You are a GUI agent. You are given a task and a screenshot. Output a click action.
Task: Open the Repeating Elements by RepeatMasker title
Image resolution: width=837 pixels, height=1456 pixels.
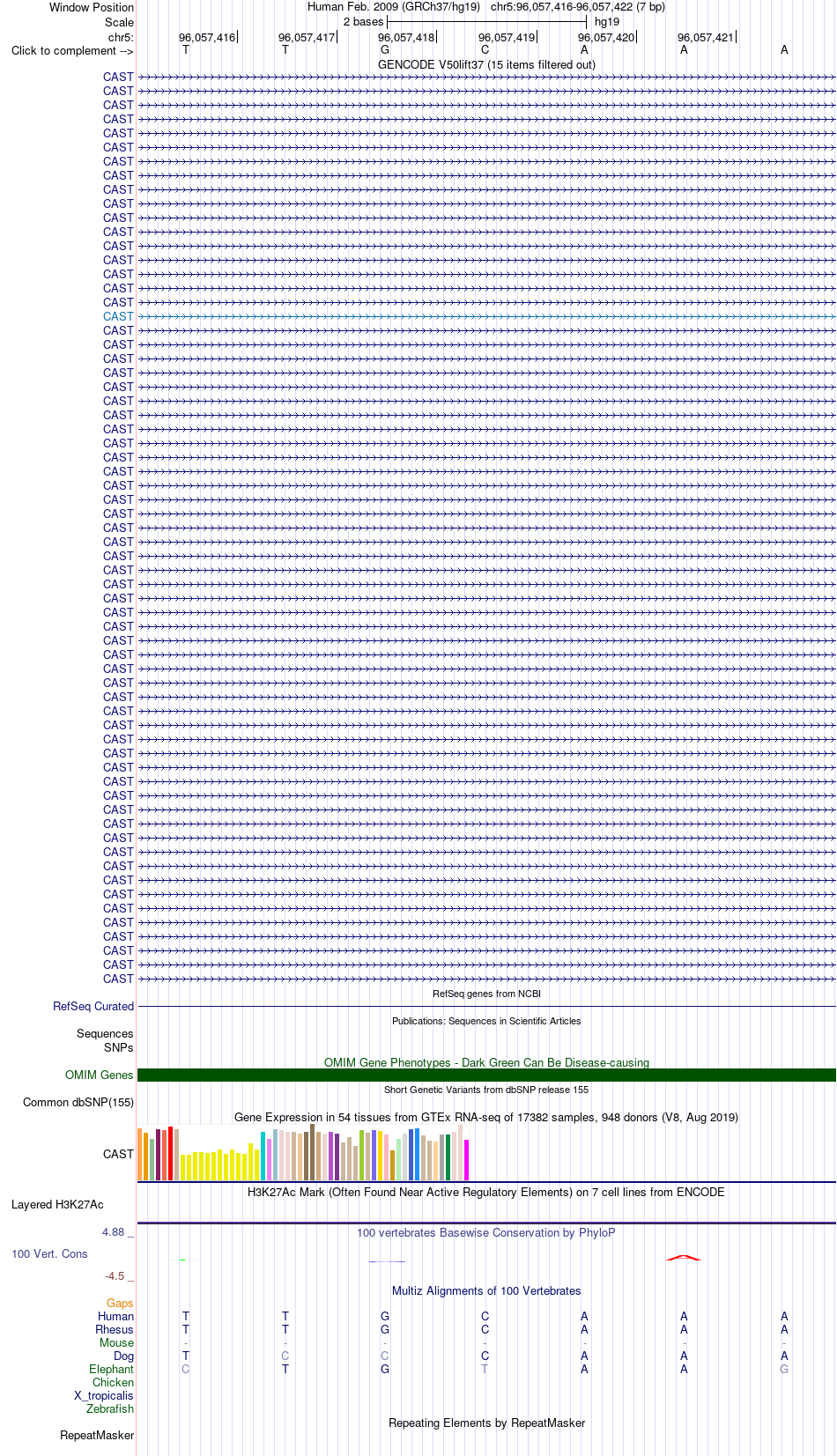point(486,1423)
